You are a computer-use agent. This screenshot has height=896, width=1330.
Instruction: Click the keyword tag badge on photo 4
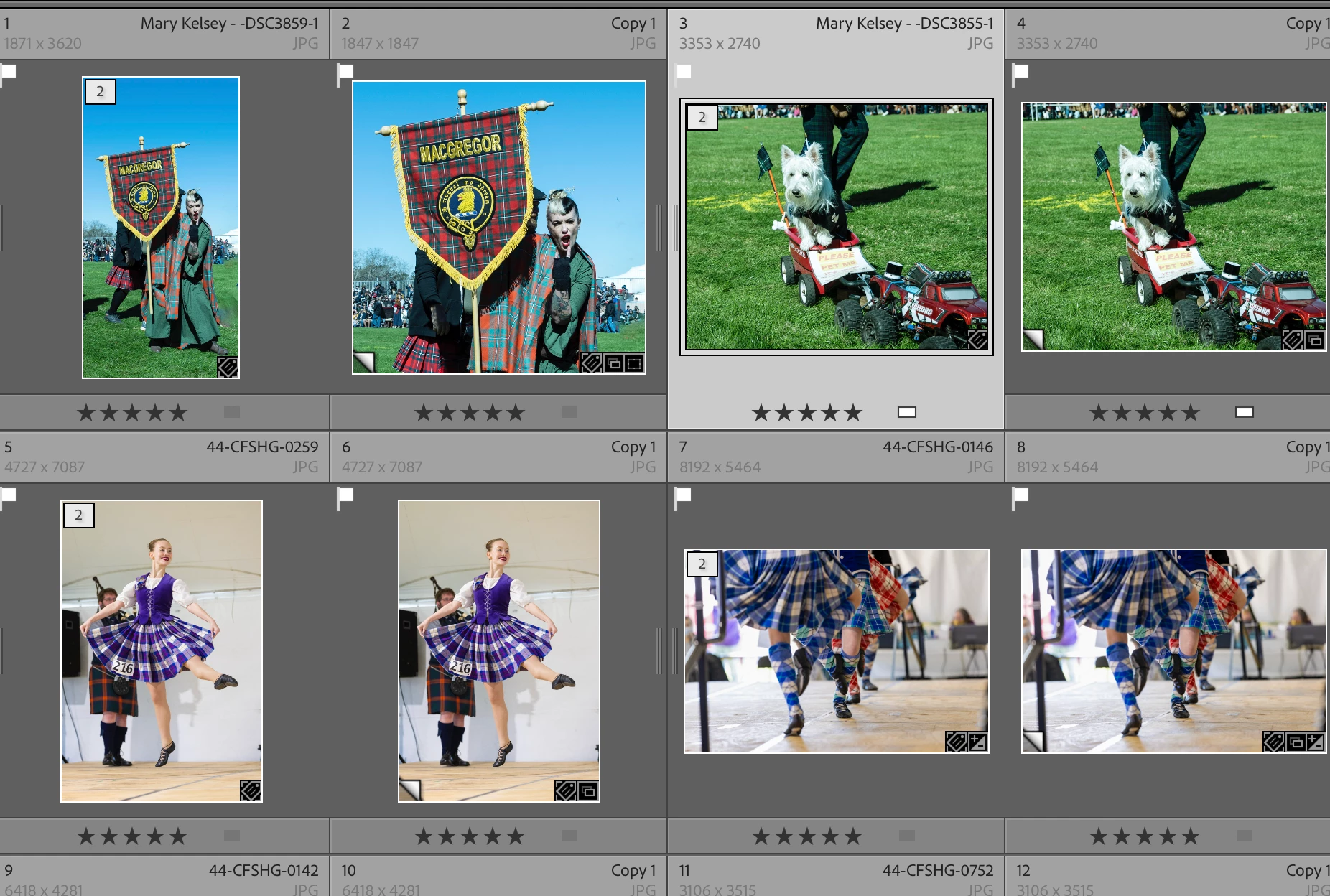coord(1293,340)
